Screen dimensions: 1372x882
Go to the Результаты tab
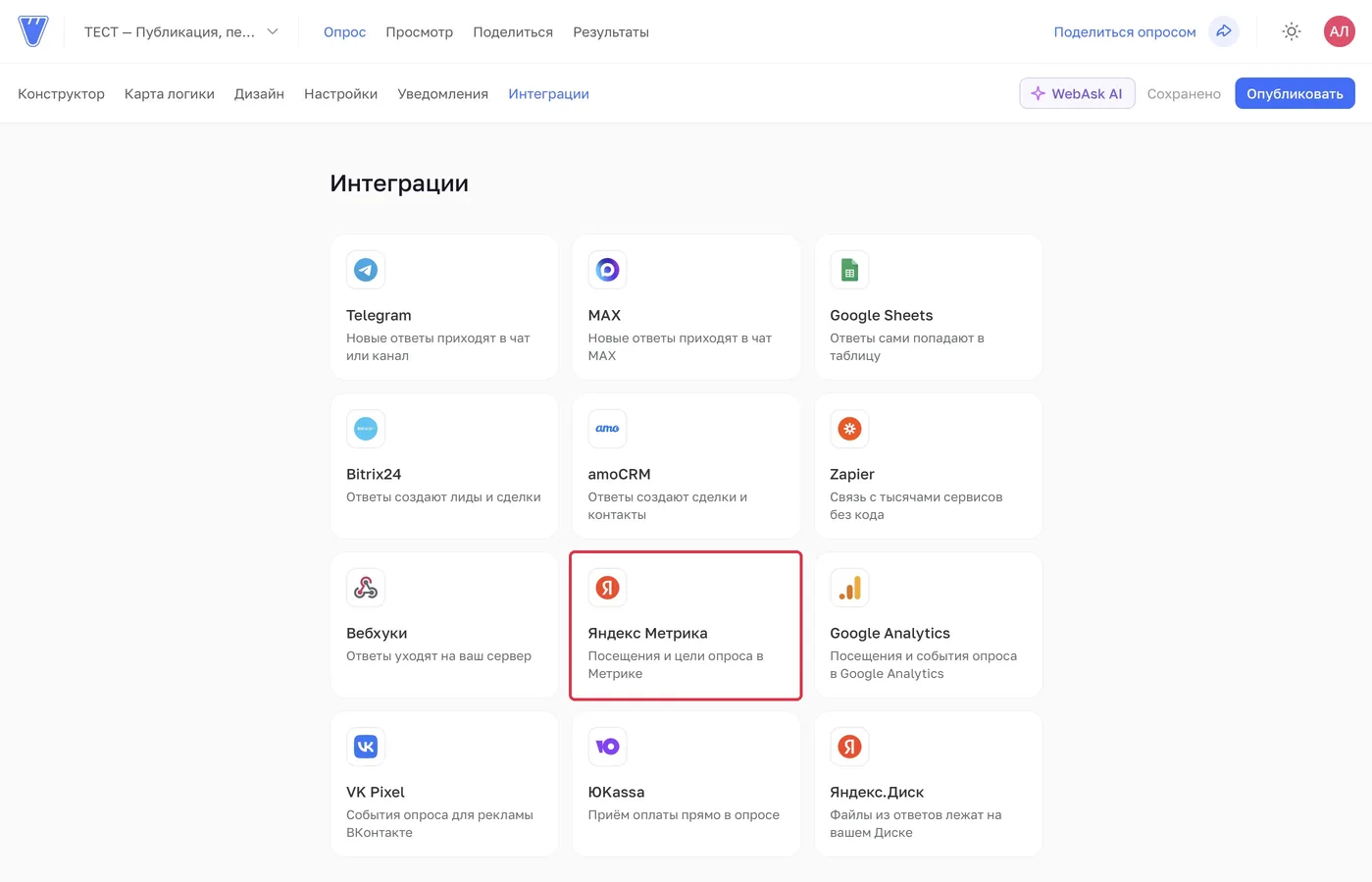point(611,32)
